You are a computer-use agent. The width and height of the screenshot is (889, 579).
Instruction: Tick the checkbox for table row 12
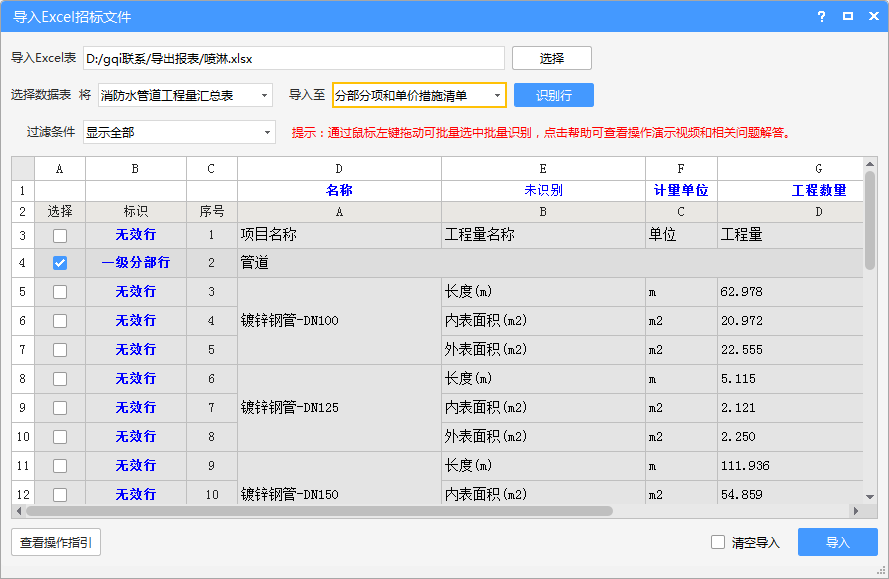pyautogui.click(x=60, y=495)
